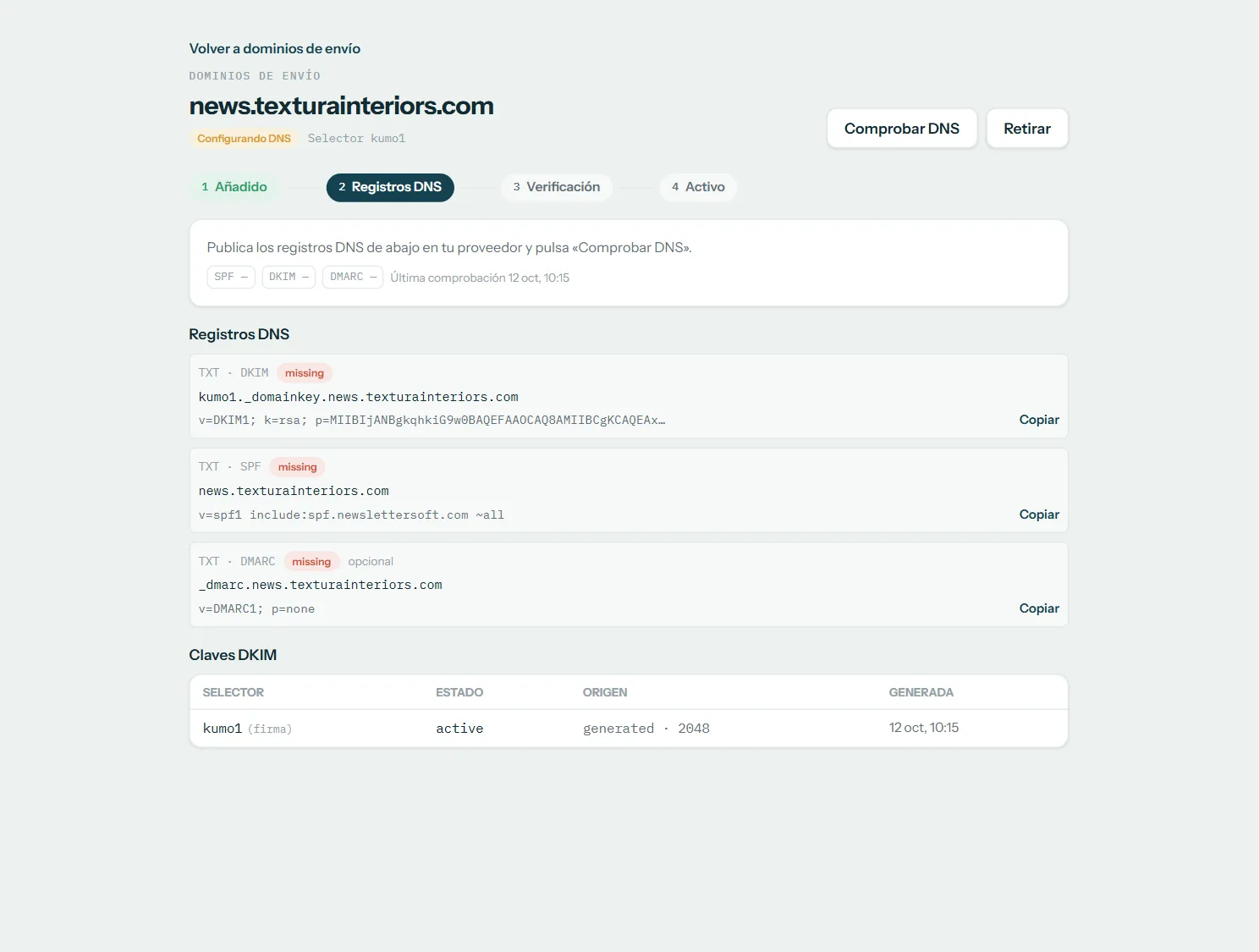This screenshot has height=952, width=1259.
Task: Click 'Última comprobación 12 oct, 10:15' text
Action: click(480, 278)
